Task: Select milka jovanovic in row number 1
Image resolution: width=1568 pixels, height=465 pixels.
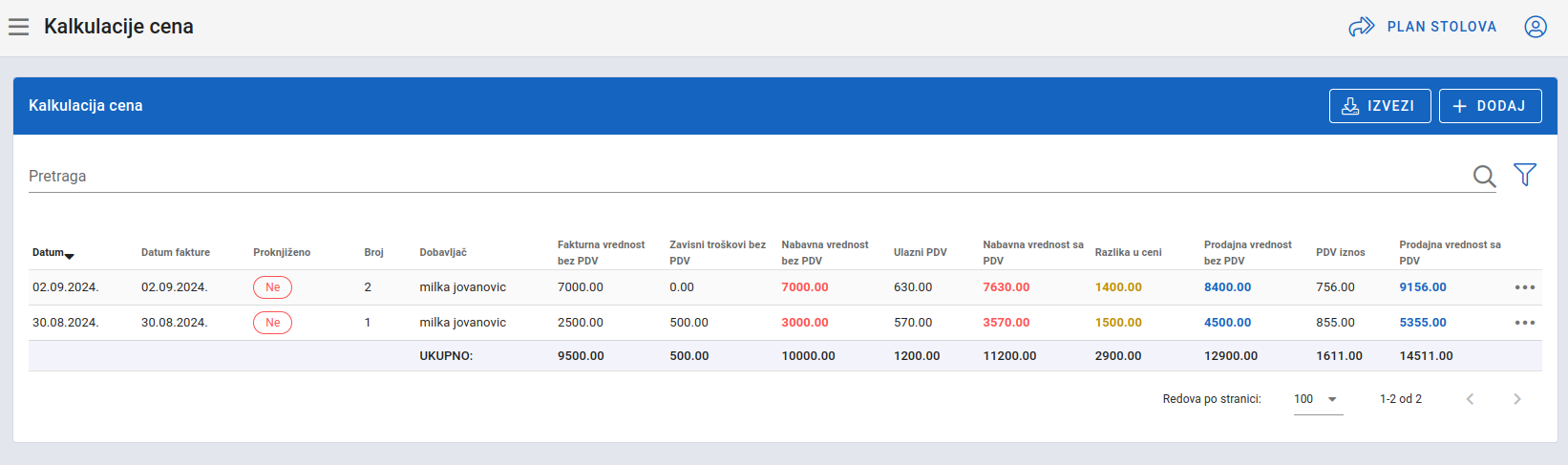Action: coord(463,323)
